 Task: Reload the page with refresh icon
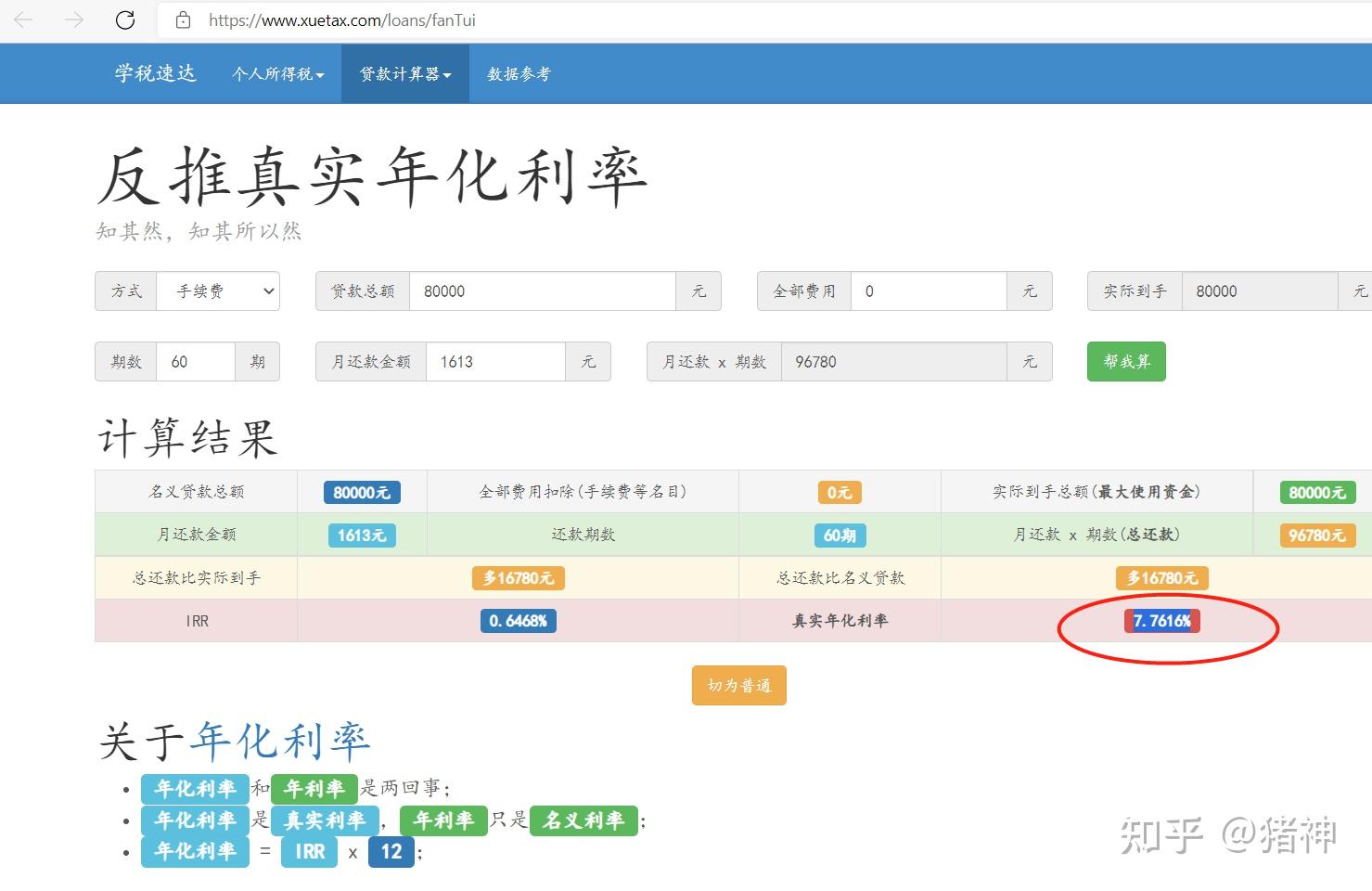(125, 19)
